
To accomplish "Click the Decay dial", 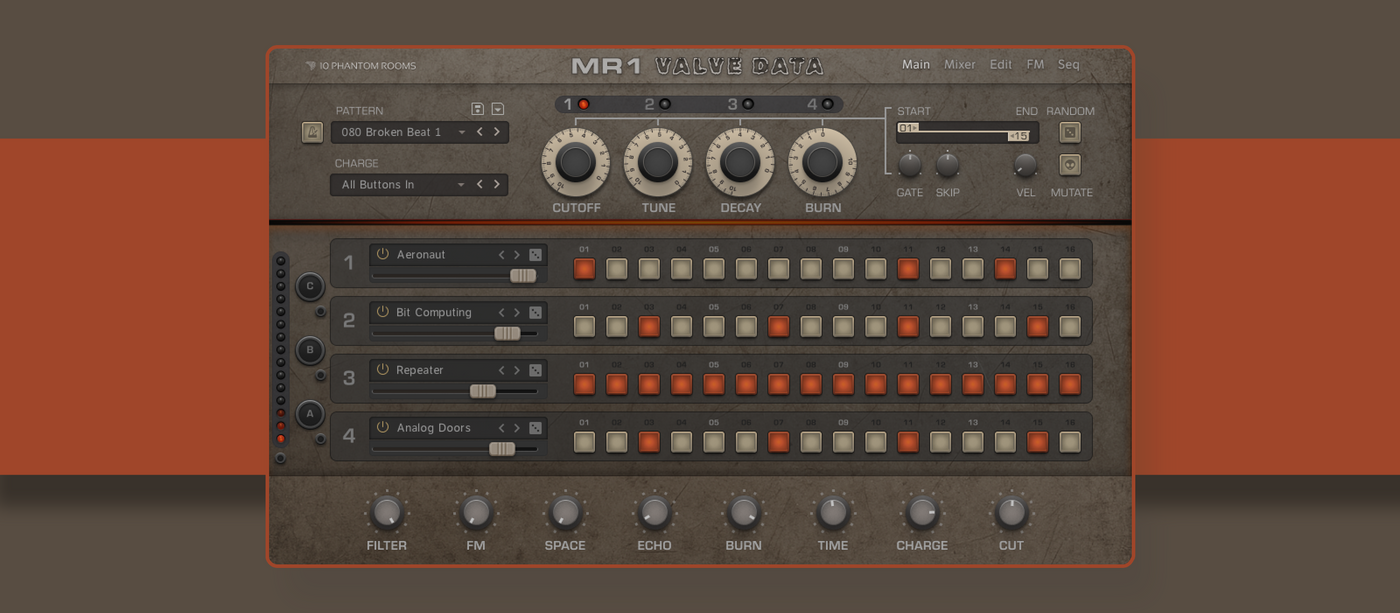I will pyautogui.click(x=740, y=162).
